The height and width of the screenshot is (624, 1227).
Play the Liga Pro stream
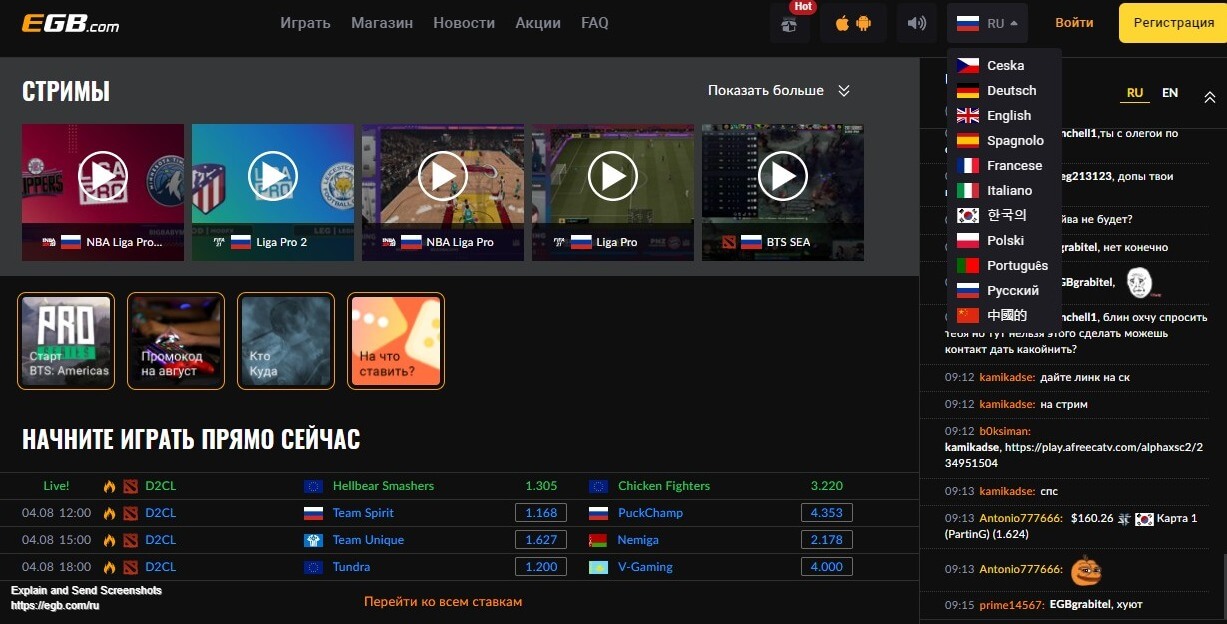click(x=613, y=176)
